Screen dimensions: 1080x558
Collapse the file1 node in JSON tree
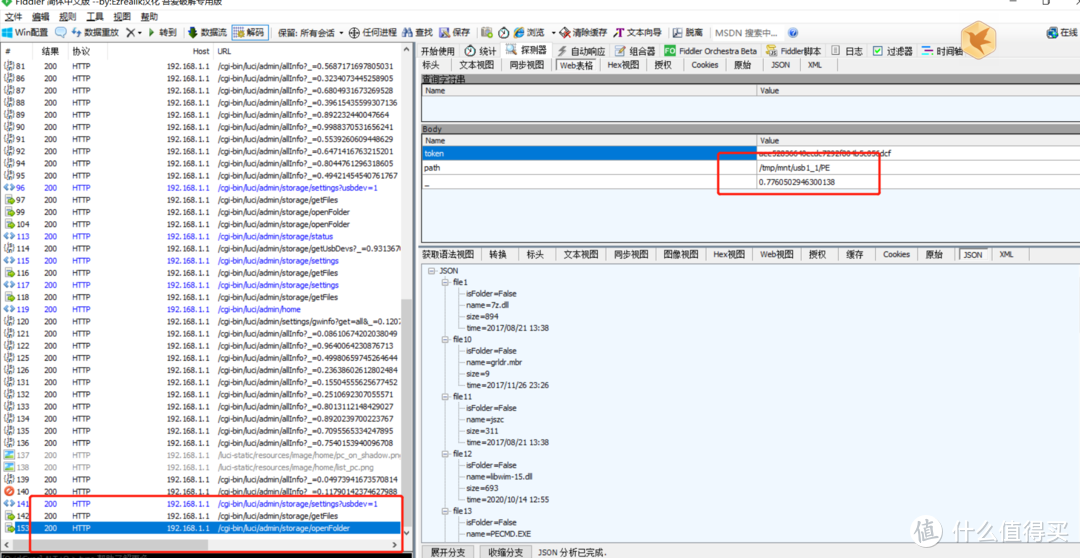coord(447,283)
